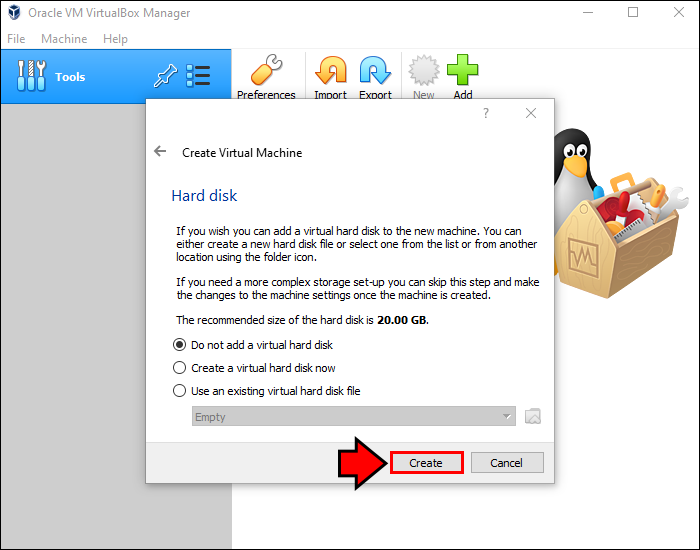
Task: Click the 'Create Virtual Machine' title text
Action: (x=242, y=153)
